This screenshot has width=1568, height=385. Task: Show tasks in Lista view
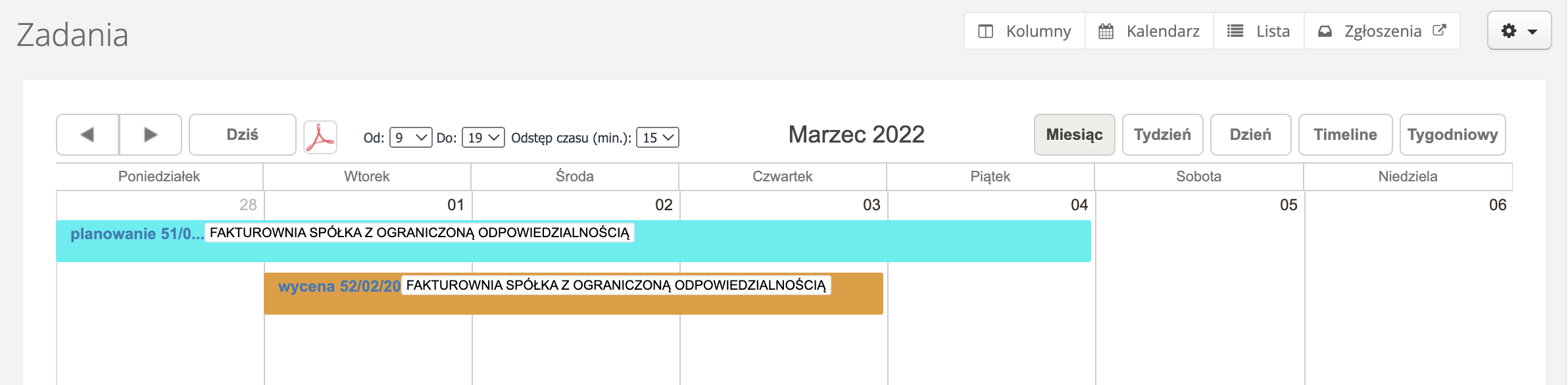pyautogui.click(x=1259, y=31)
